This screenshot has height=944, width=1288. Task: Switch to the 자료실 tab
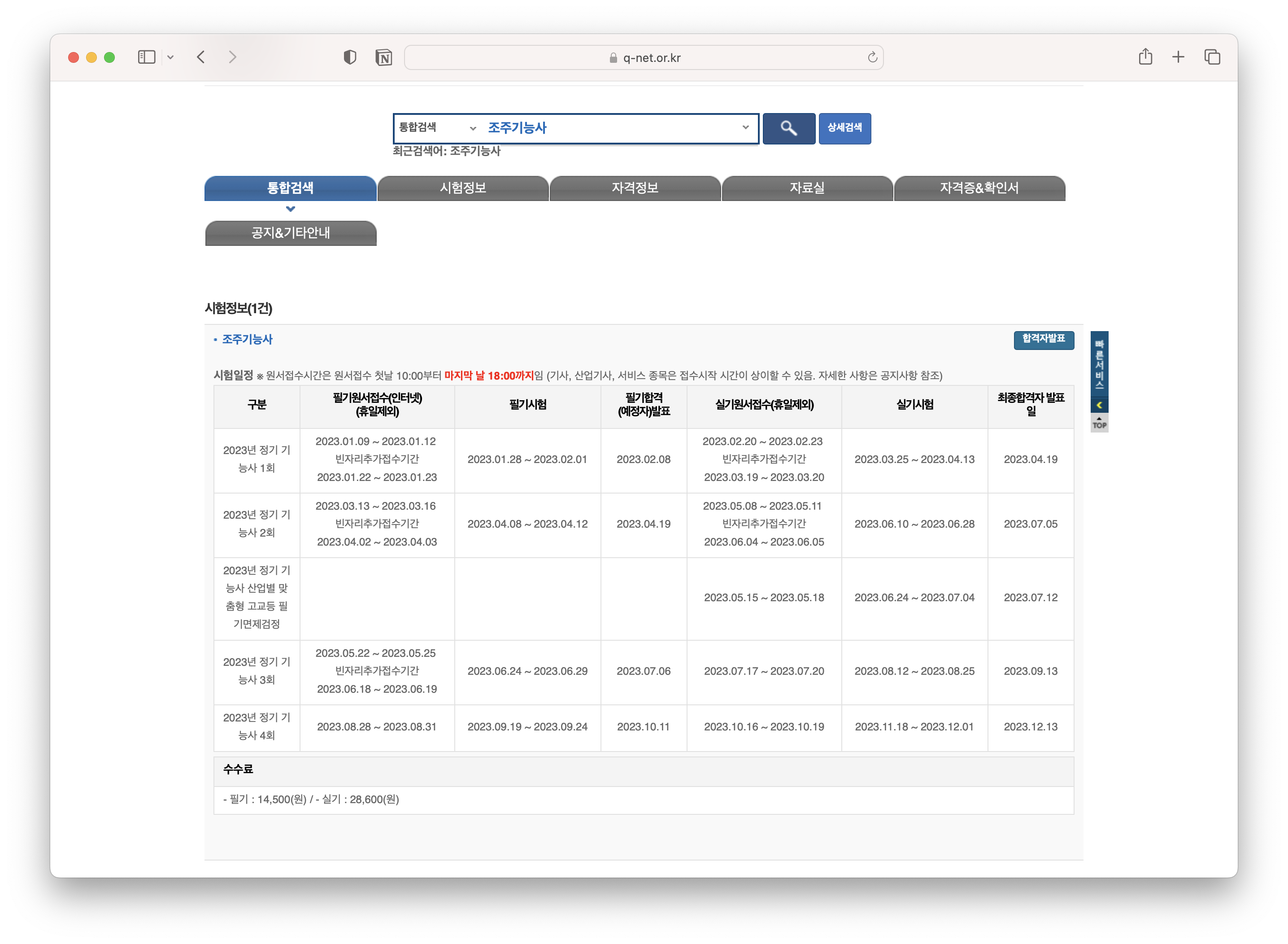(x=807, y=188)
